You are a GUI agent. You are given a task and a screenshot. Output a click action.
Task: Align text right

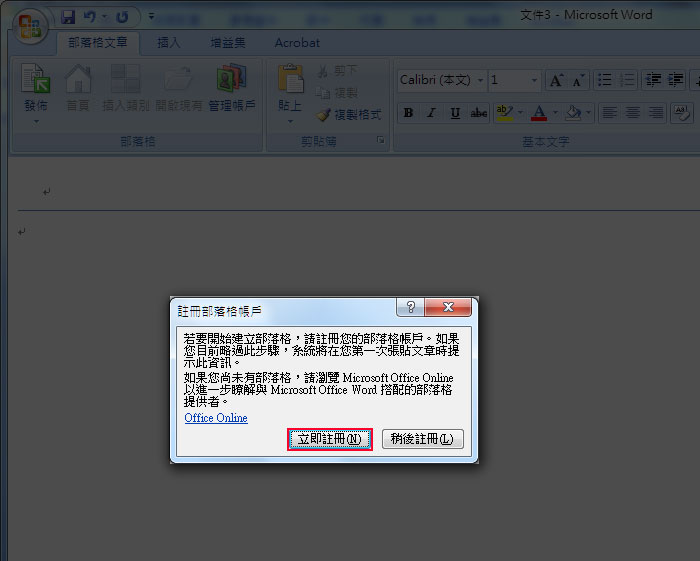(x=656, y=113)
